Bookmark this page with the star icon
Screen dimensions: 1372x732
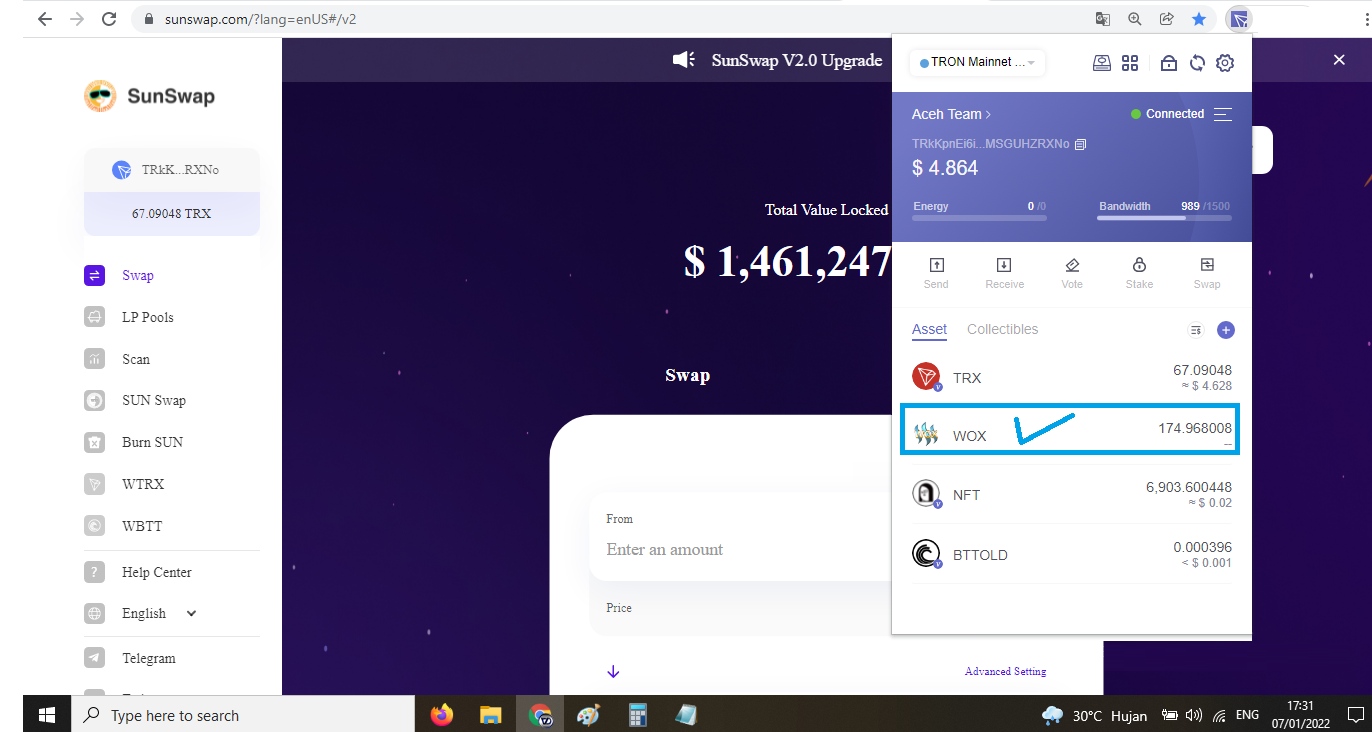(1198, 19)
